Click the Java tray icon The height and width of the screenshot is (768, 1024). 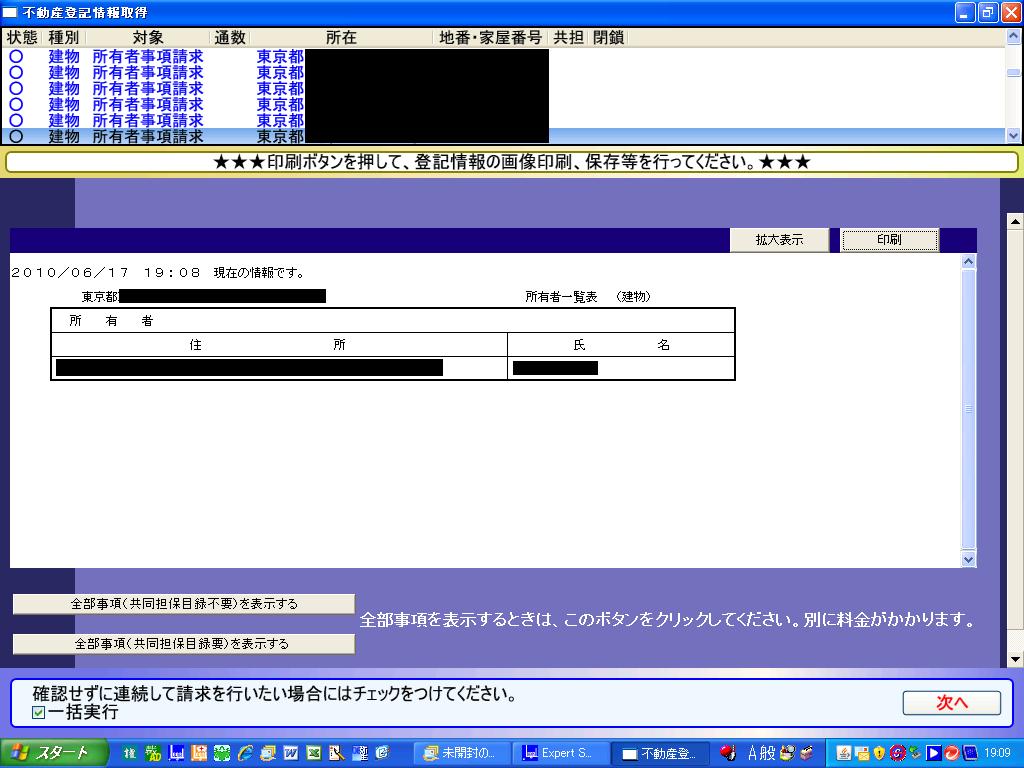pyautogui.click(x=844, y=753)
